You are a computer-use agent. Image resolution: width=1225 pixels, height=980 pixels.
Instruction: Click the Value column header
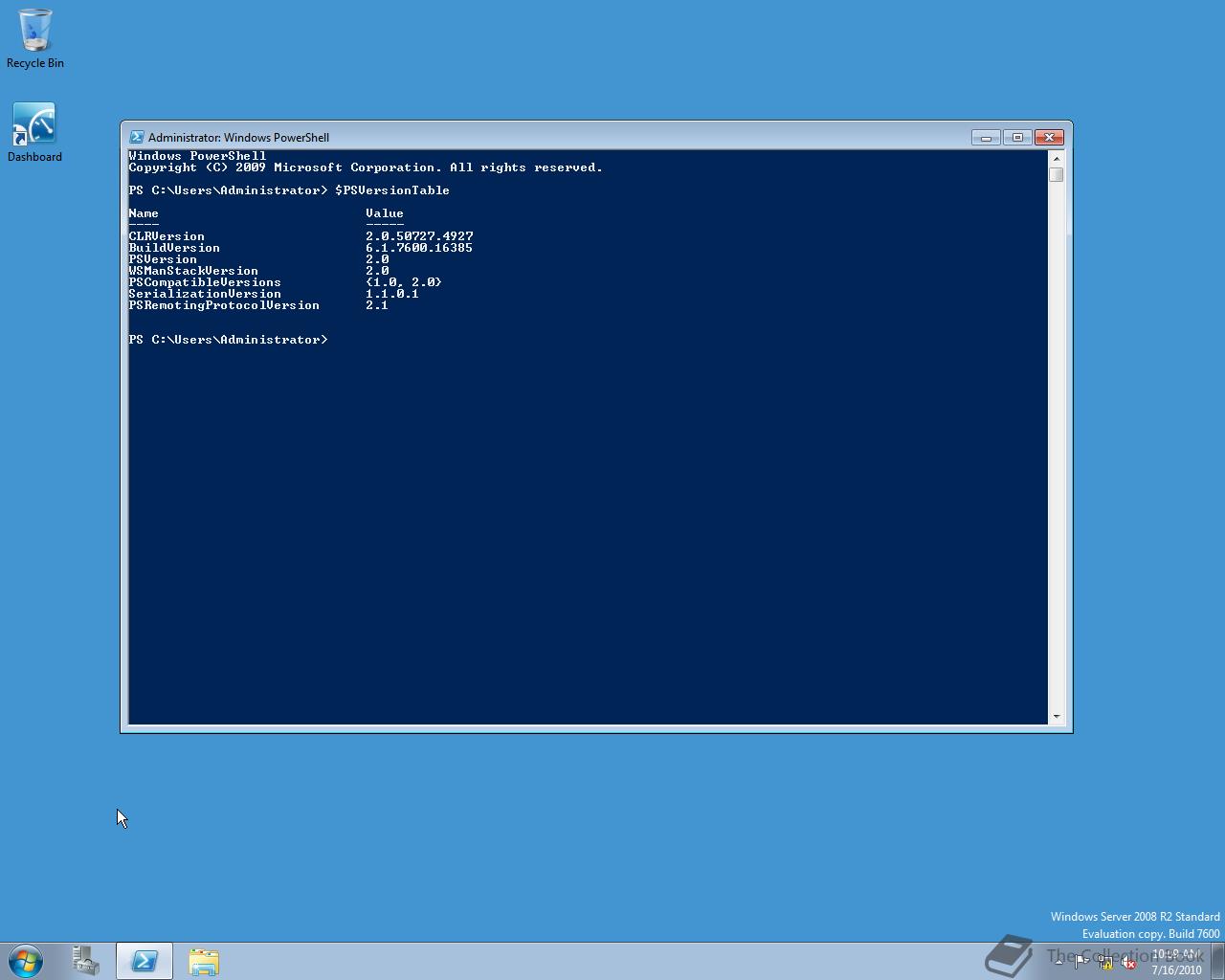click(385, 213)
